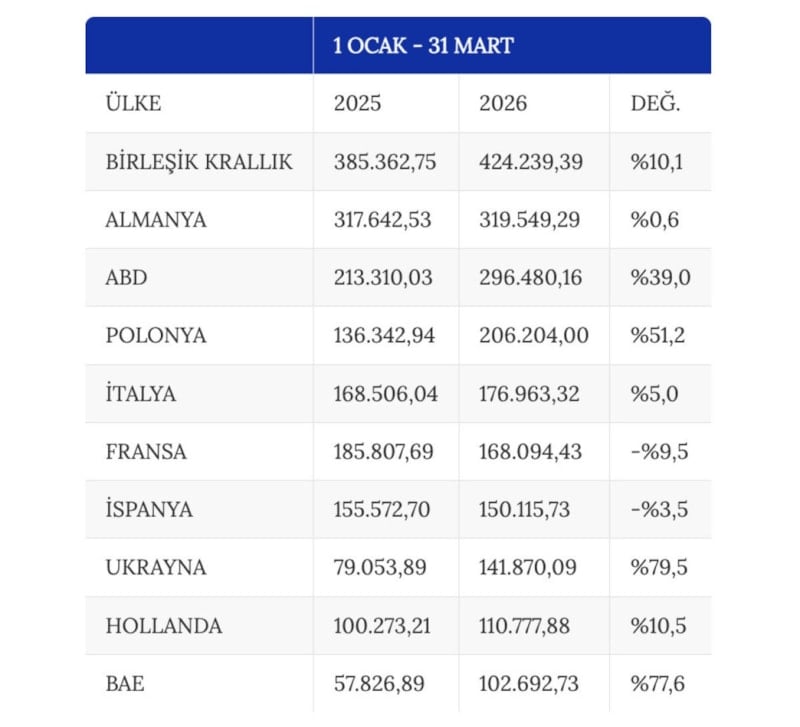Click the %77,6 change for BAE
800x727 pixels.
click(657, 684)
